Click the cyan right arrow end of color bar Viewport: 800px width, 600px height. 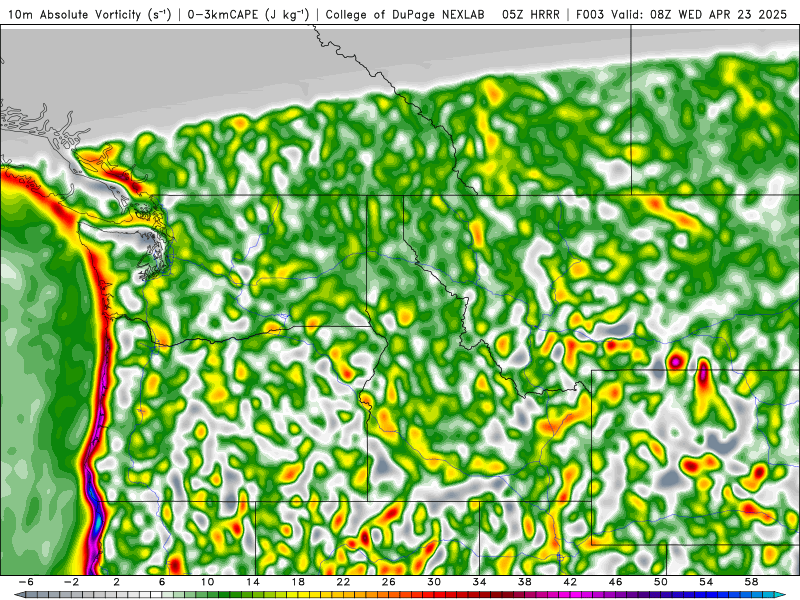pos(781,595)
